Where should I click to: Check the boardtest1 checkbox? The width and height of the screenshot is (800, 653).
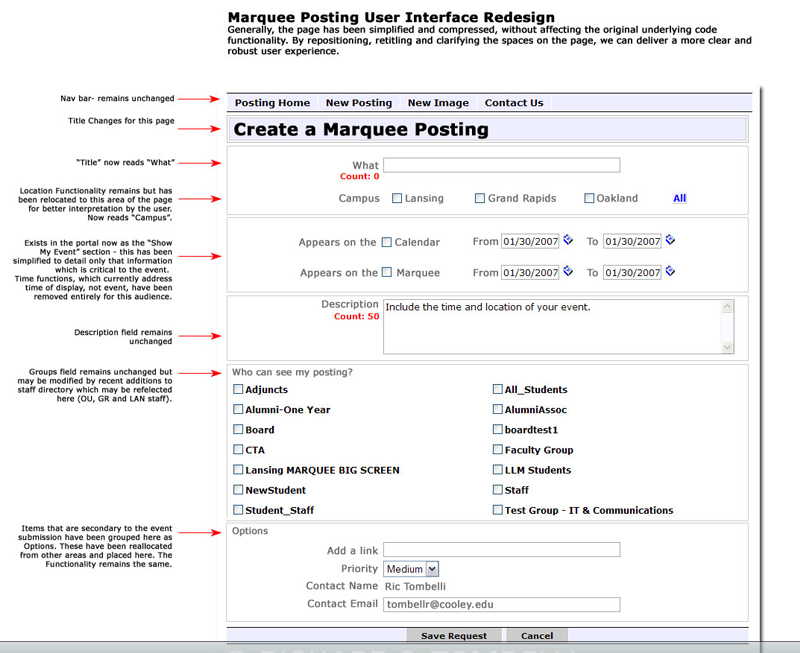click(x=497, y=430)
